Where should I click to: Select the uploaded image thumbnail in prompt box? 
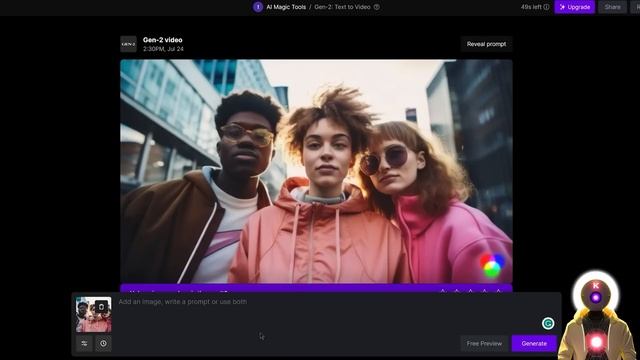(93, 315)
